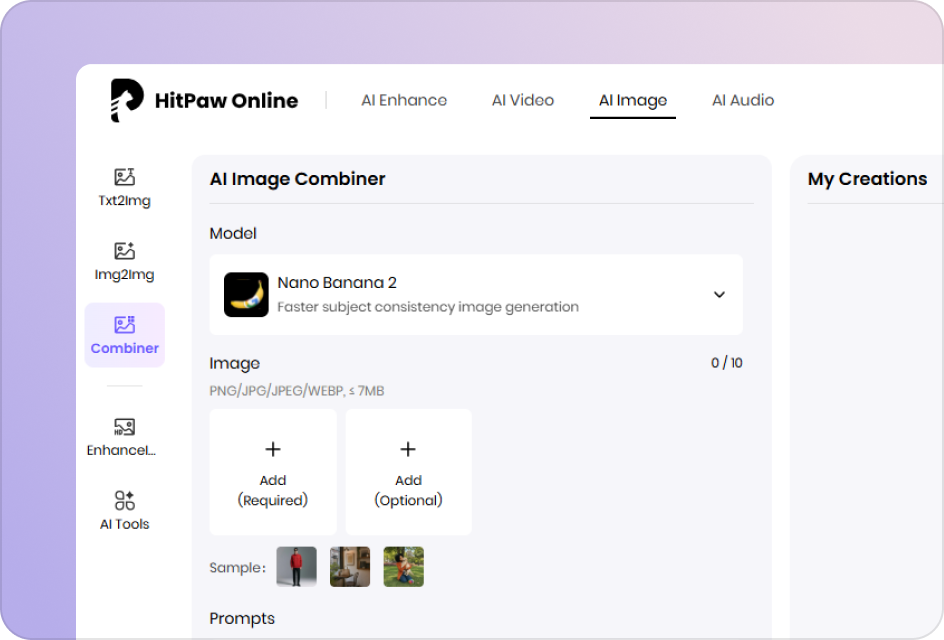This screenshot has width=944, height=640.
Task: Click the Add (Optional) label
Action: (x=408, y=490)
